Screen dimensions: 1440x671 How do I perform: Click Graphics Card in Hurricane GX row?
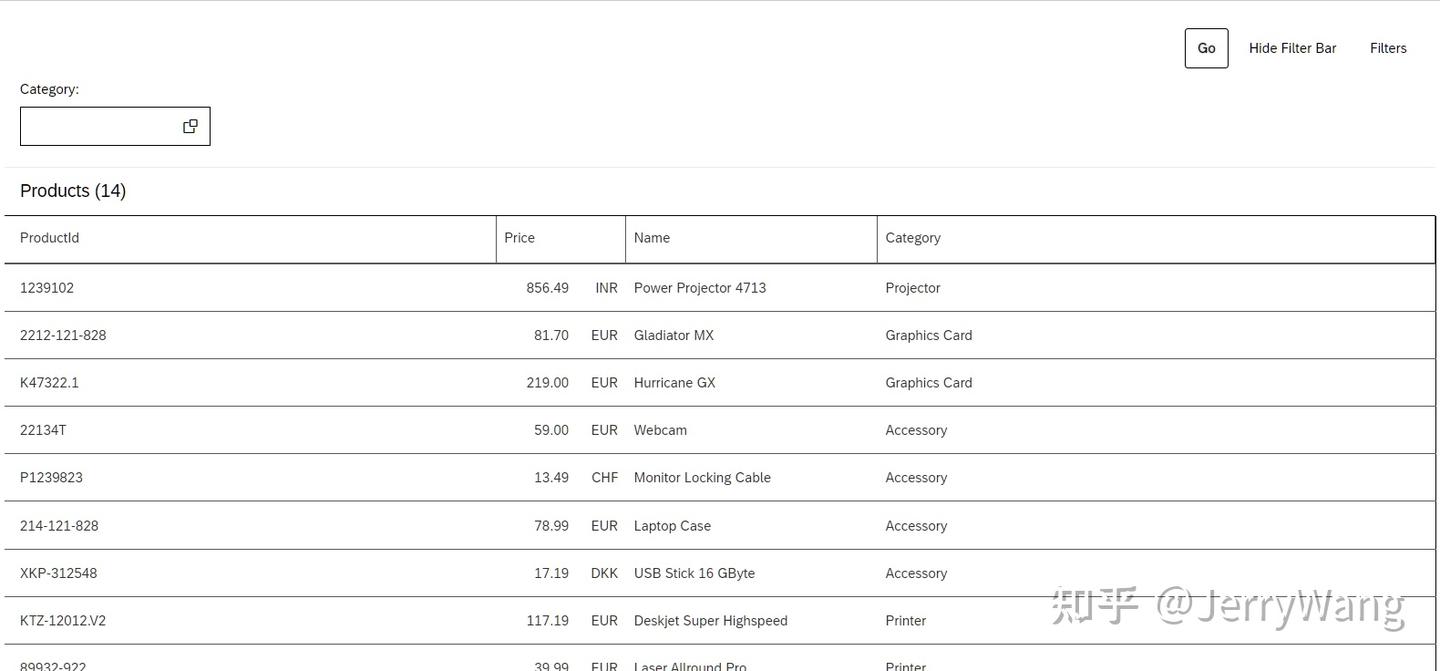[x=928, y=383]
